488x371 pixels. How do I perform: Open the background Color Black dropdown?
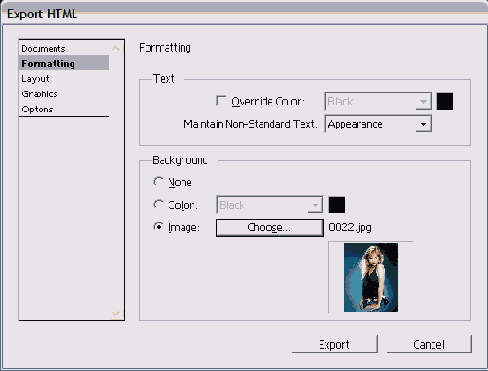[270, 205]
